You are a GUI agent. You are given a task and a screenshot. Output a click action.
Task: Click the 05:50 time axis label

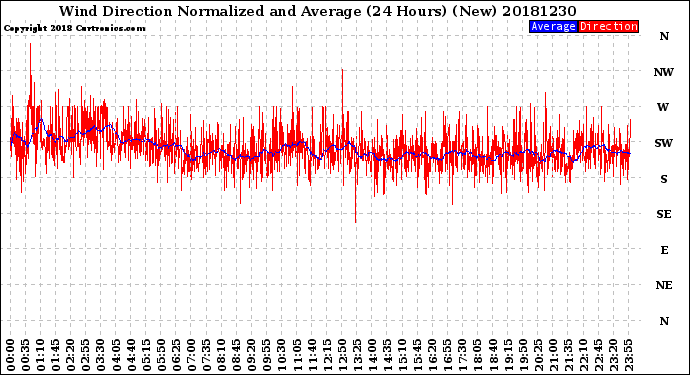pos(161,355)
